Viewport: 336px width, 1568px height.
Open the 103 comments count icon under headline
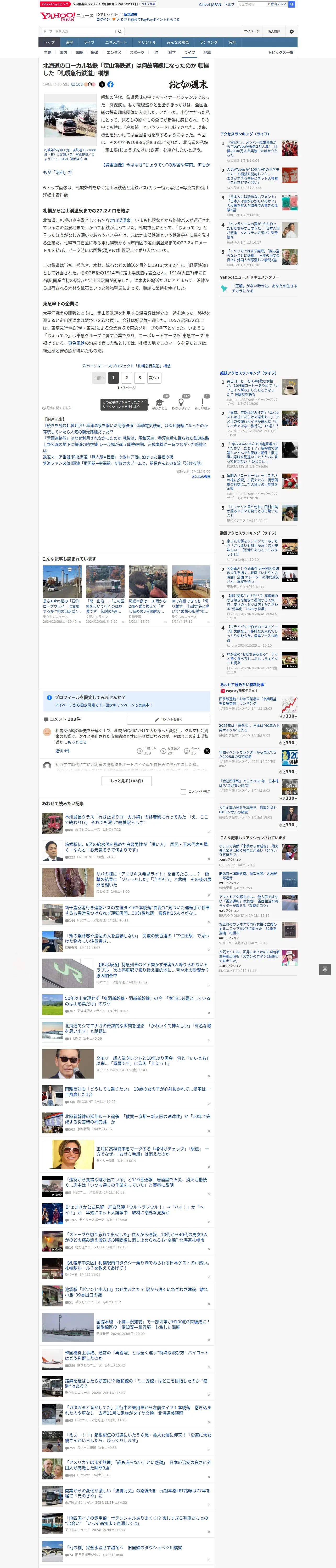click(77, 85)
